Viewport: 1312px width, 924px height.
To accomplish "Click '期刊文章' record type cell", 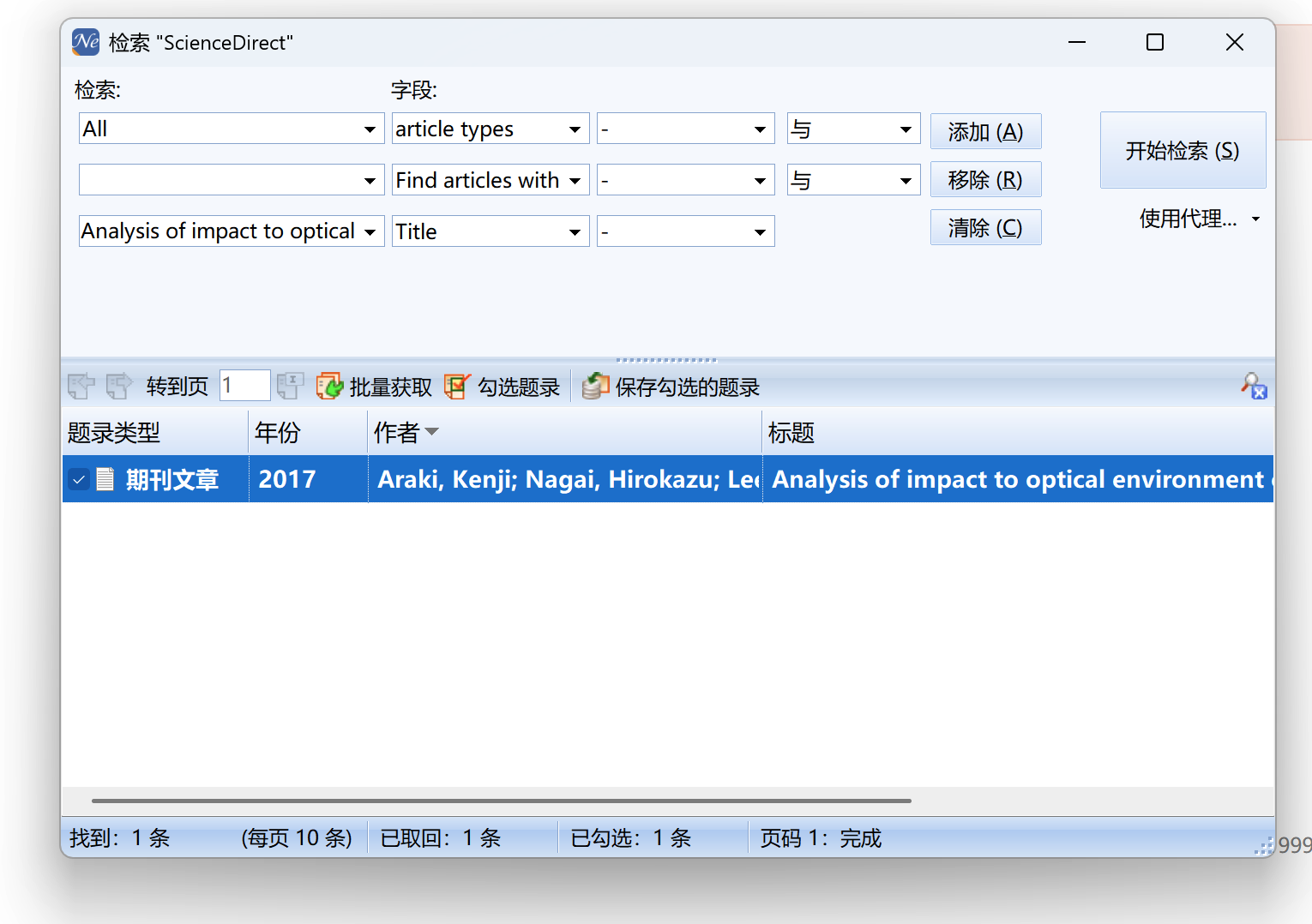I will (172, 480).
